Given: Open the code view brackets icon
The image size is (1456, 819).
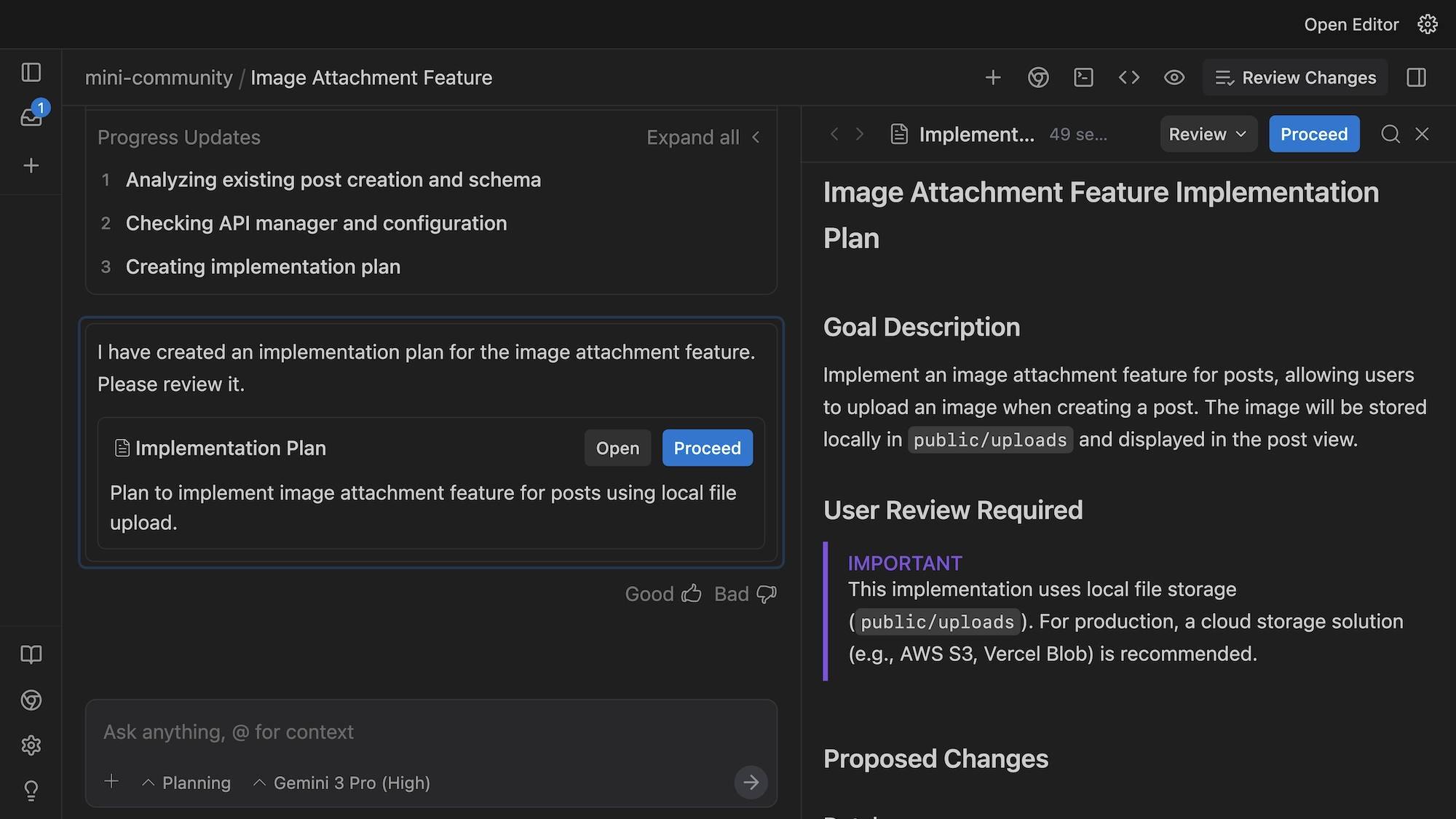Looking at the screenshot, I should [x=1128, y=77].
